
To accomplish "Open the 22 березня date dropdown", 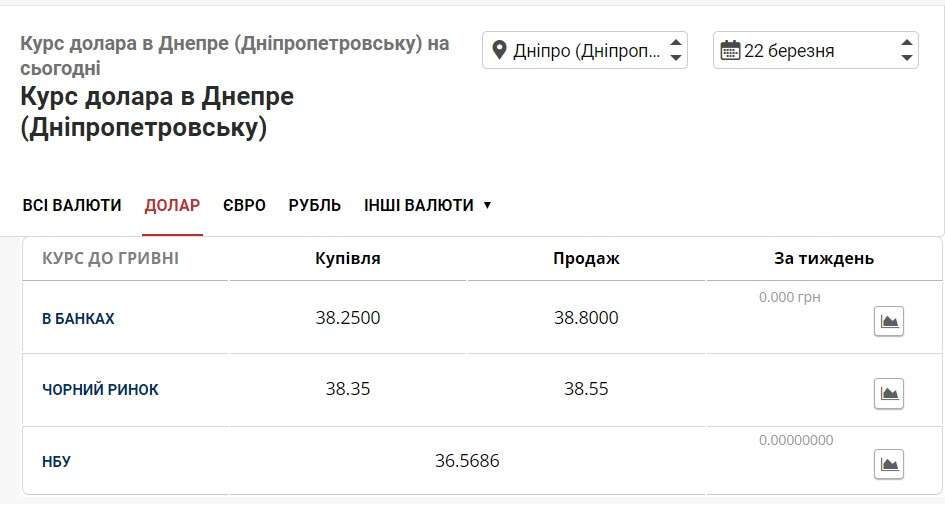I will (815, 50).
